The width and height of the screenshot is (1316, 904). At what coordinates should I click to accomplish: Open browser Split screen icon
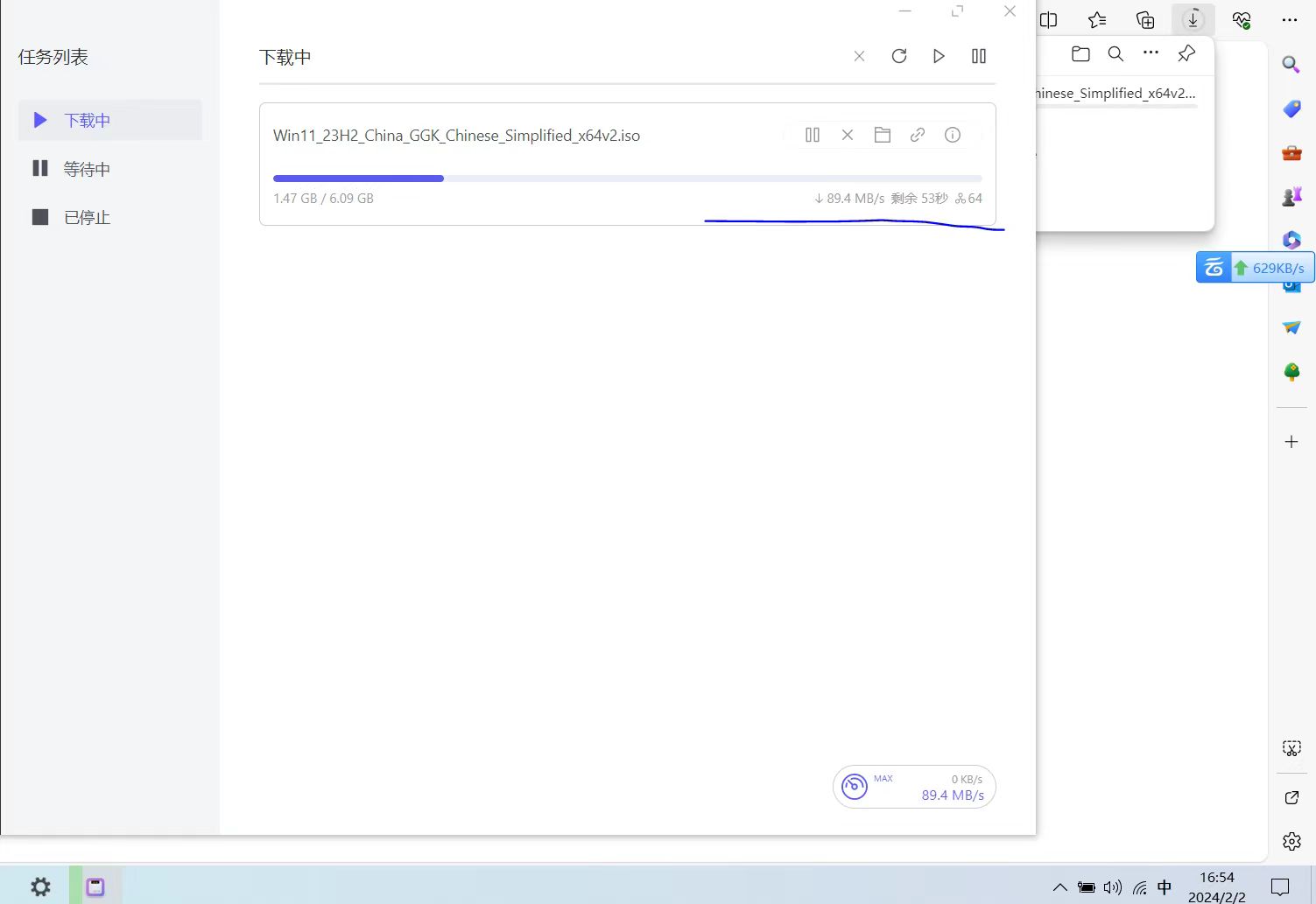pos(1049,19)
